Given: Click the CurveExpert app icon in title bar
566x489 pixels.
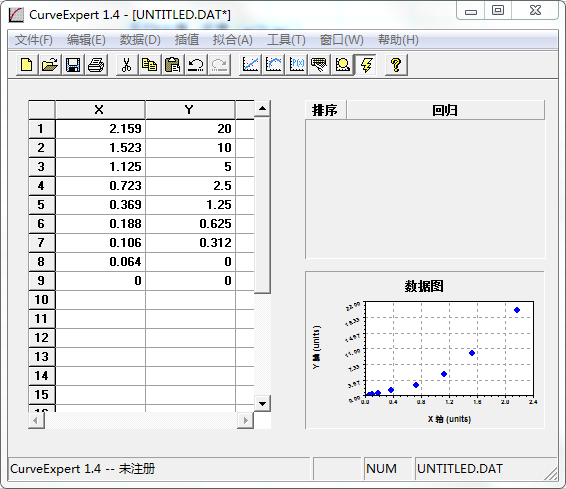Looking at the screenshot, I should [x=16, y=15].
